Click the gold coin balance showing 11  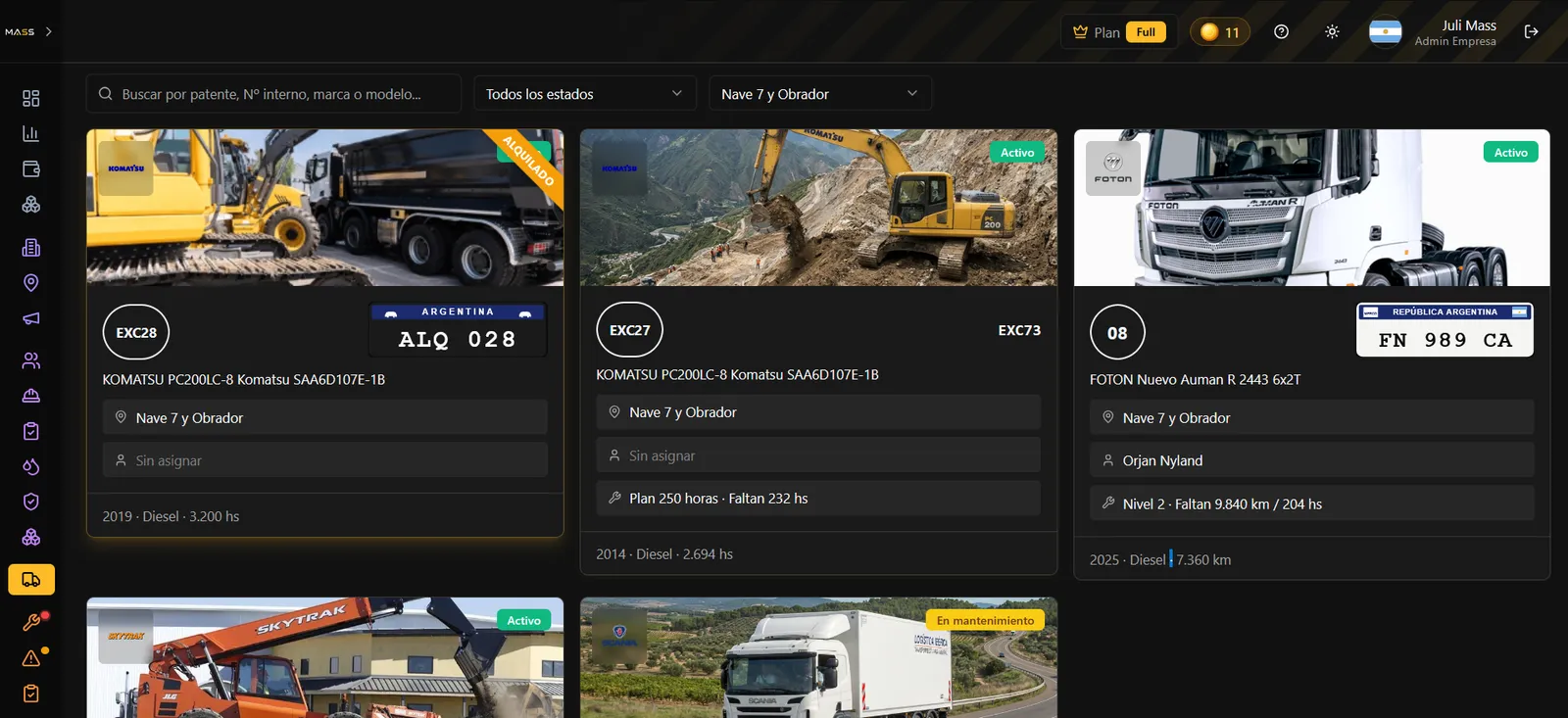pos(1220,32)
